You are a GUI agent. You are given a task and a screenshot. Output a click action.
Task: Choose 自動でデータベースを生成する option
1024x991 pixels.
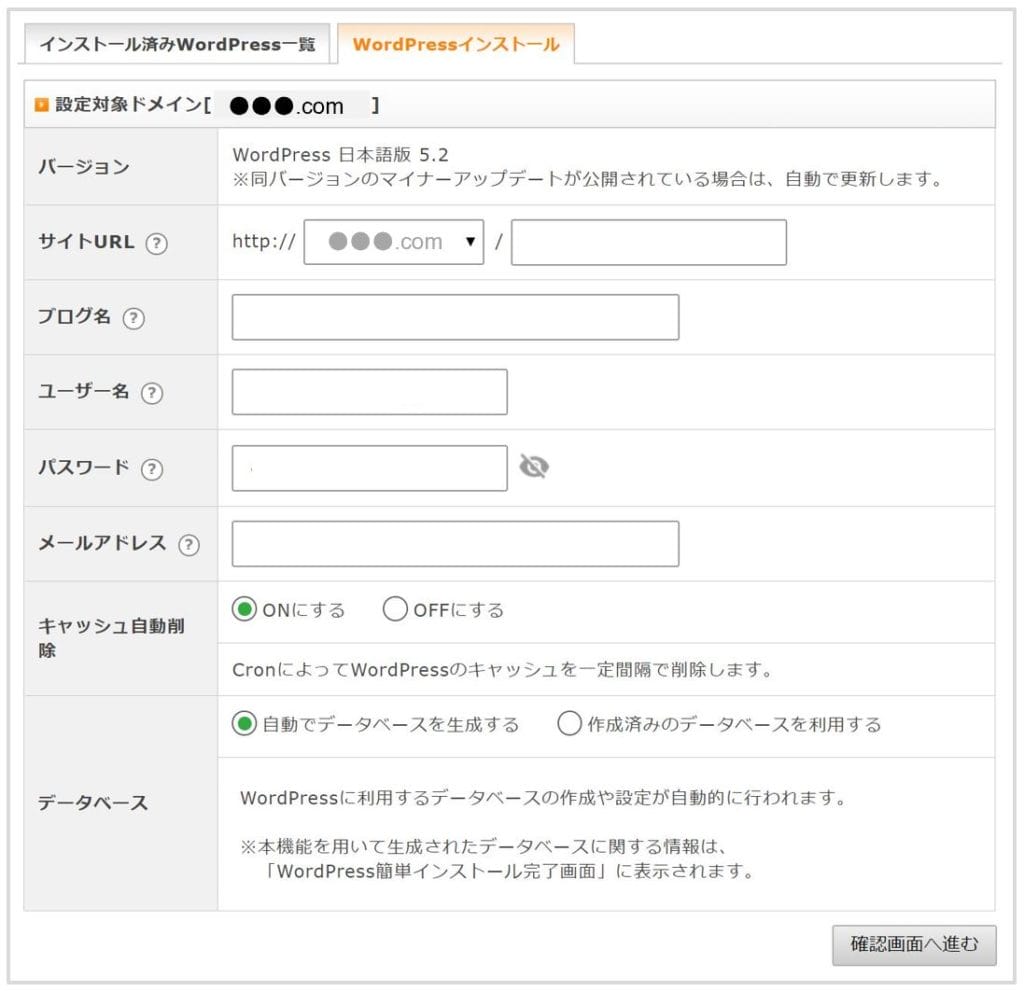pos(244,724)
